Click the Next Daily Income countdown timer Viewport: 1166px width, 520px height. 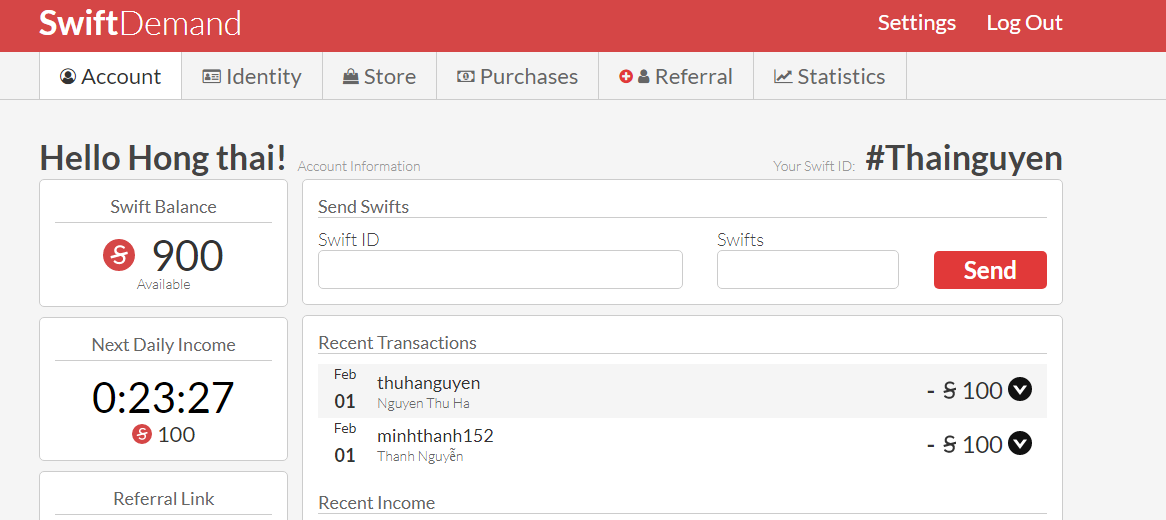point(163,397)
